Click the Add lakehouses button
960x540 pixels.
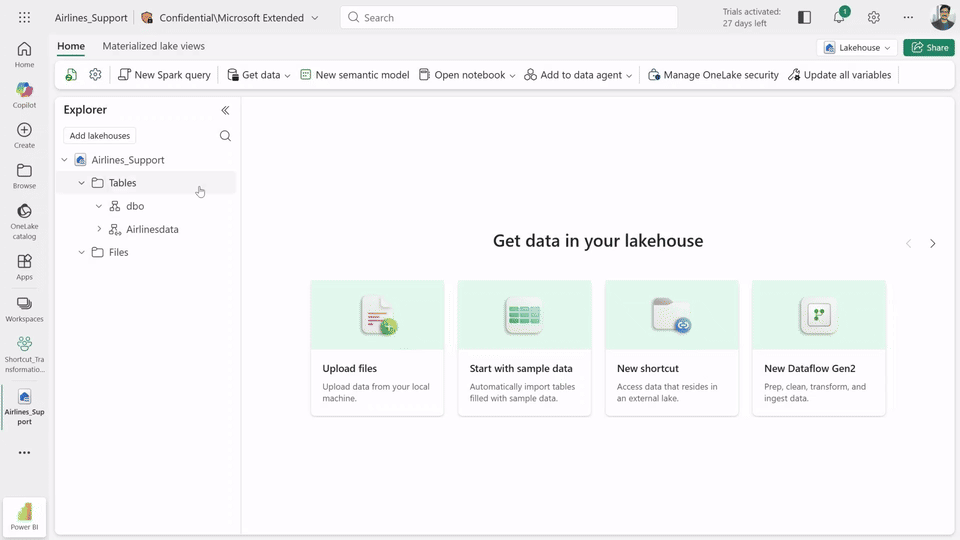pos(100,136)
